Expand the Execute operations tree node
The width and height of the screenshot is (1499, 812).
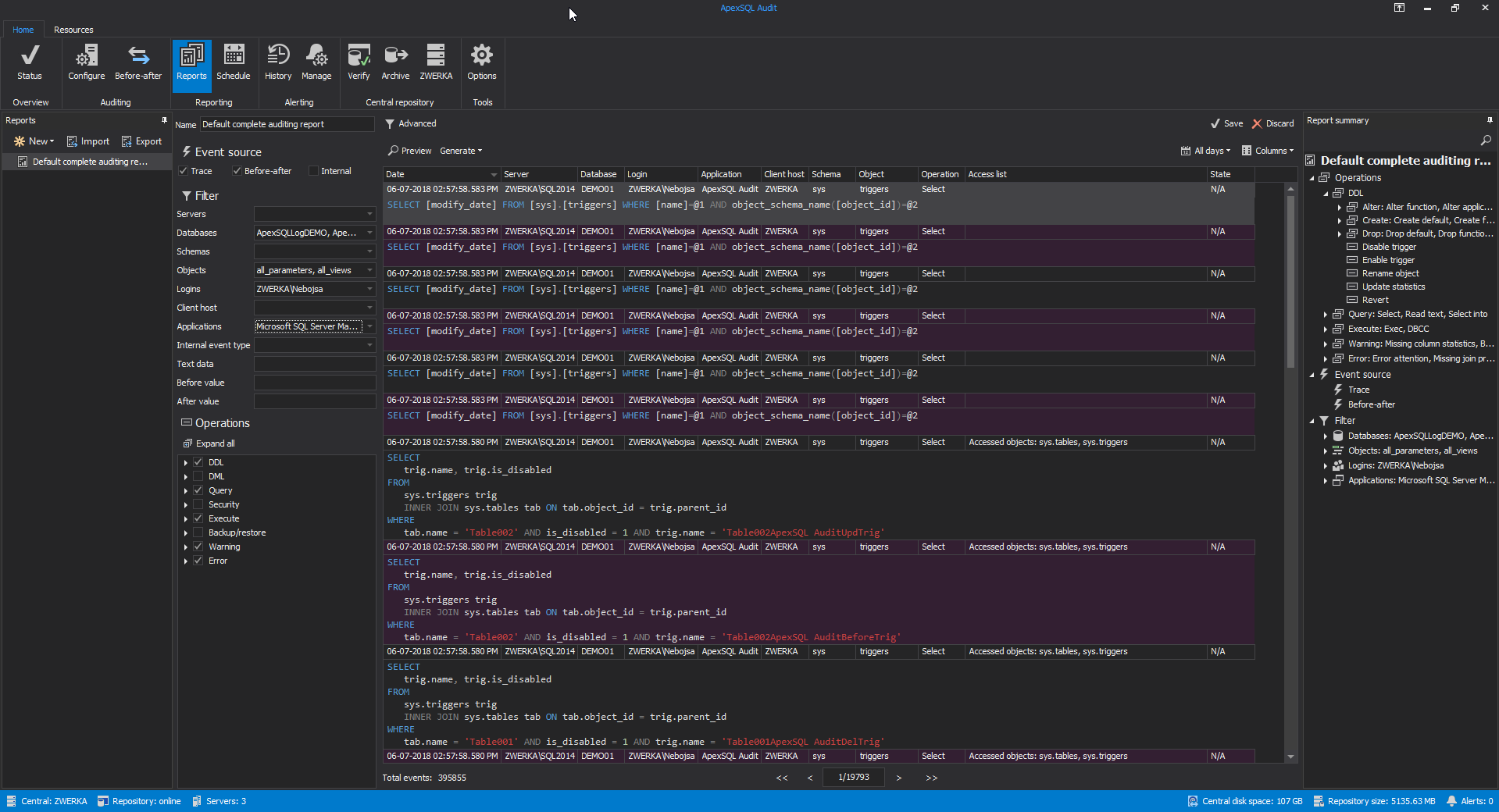click(x=186, y=518)
